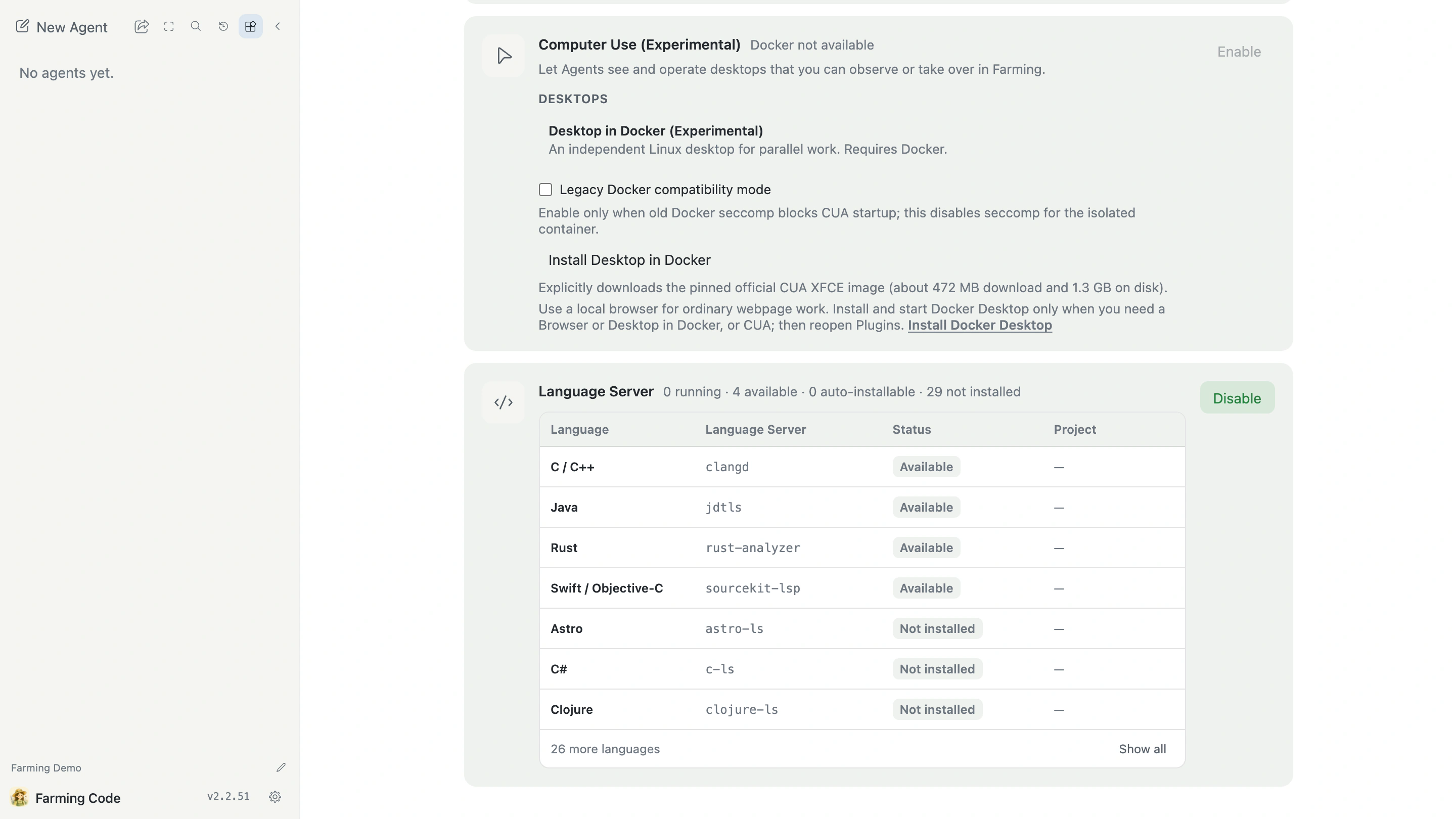The height and width of the screenshot is (819, 1456).
Task: Click the Project column header
Action: coord(1074,430)
